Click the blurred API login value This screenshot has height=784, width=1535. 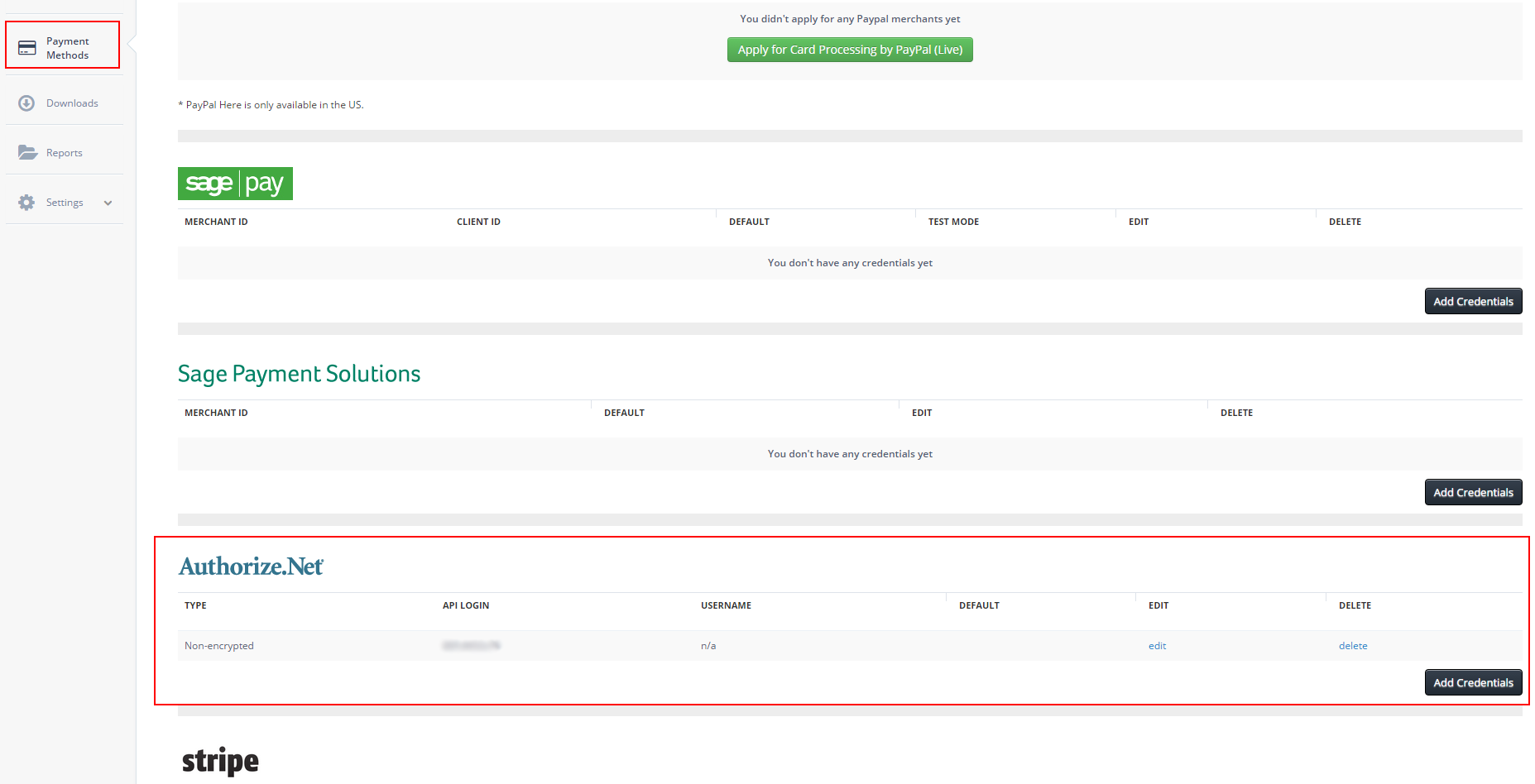click(x=471, y=646)
